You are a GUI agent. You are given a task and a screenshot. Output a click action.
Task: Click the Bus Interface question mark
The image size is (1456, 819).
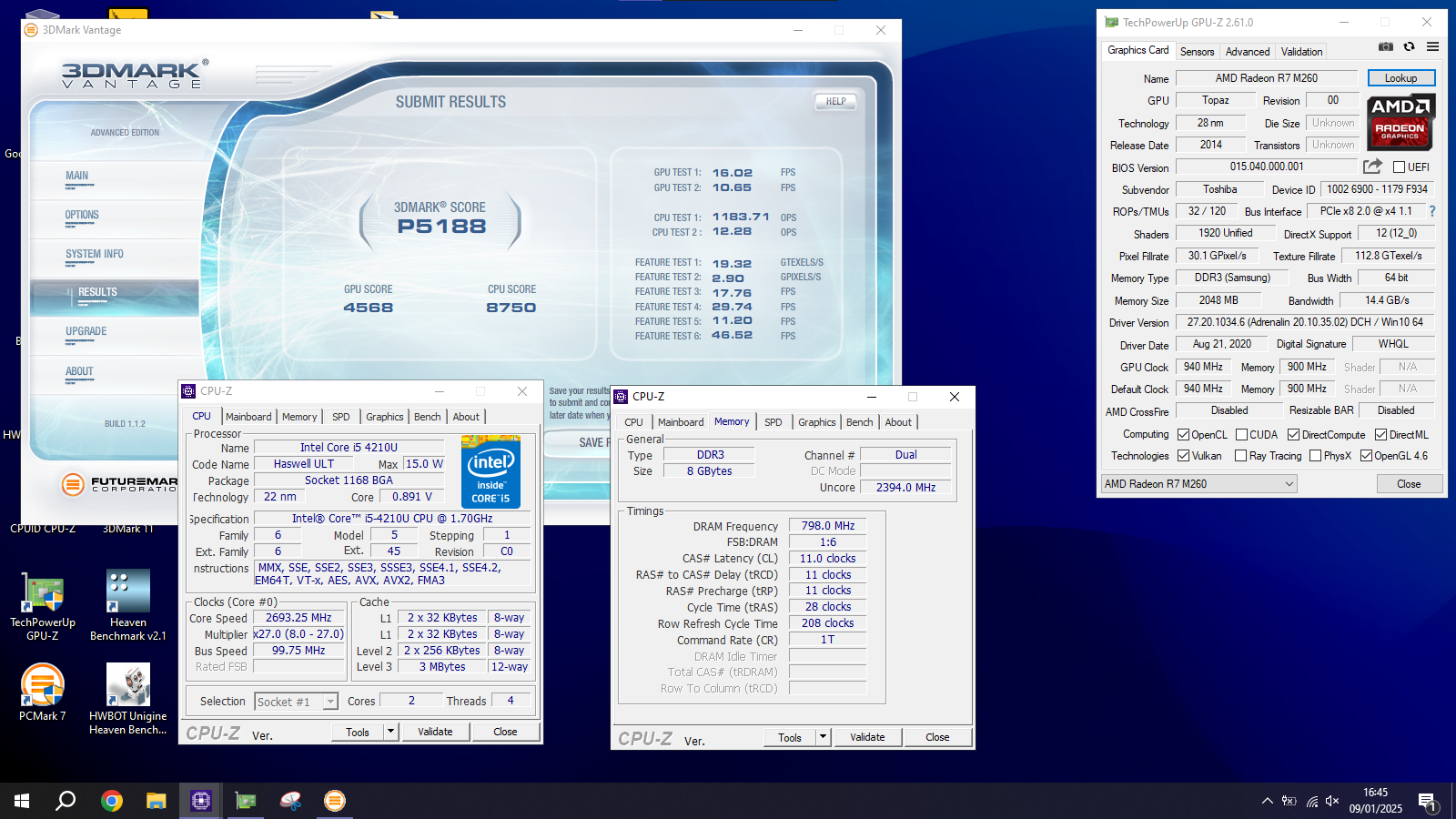point(1431,211)
